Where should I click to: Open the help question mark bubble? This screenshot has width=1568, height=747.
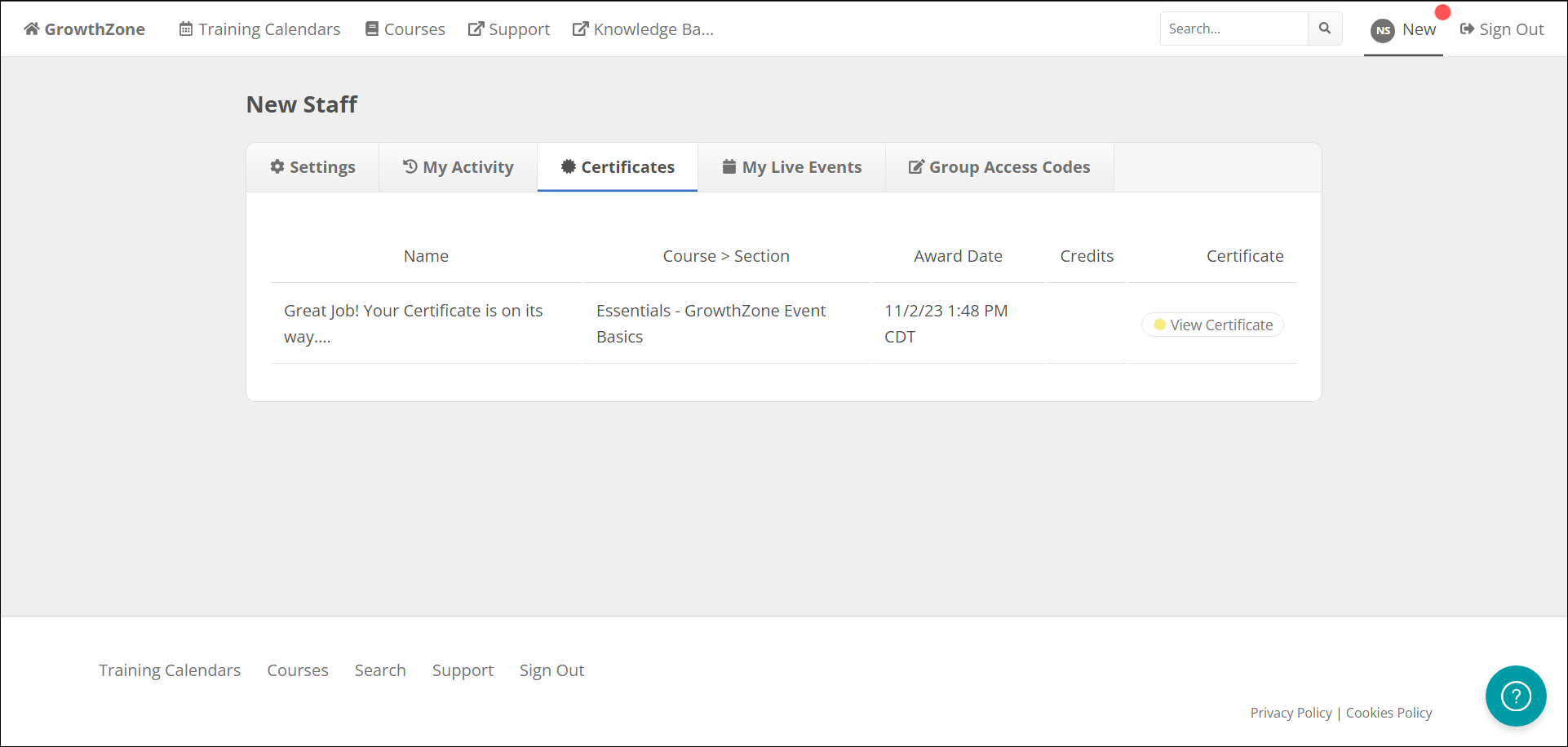1516,696
